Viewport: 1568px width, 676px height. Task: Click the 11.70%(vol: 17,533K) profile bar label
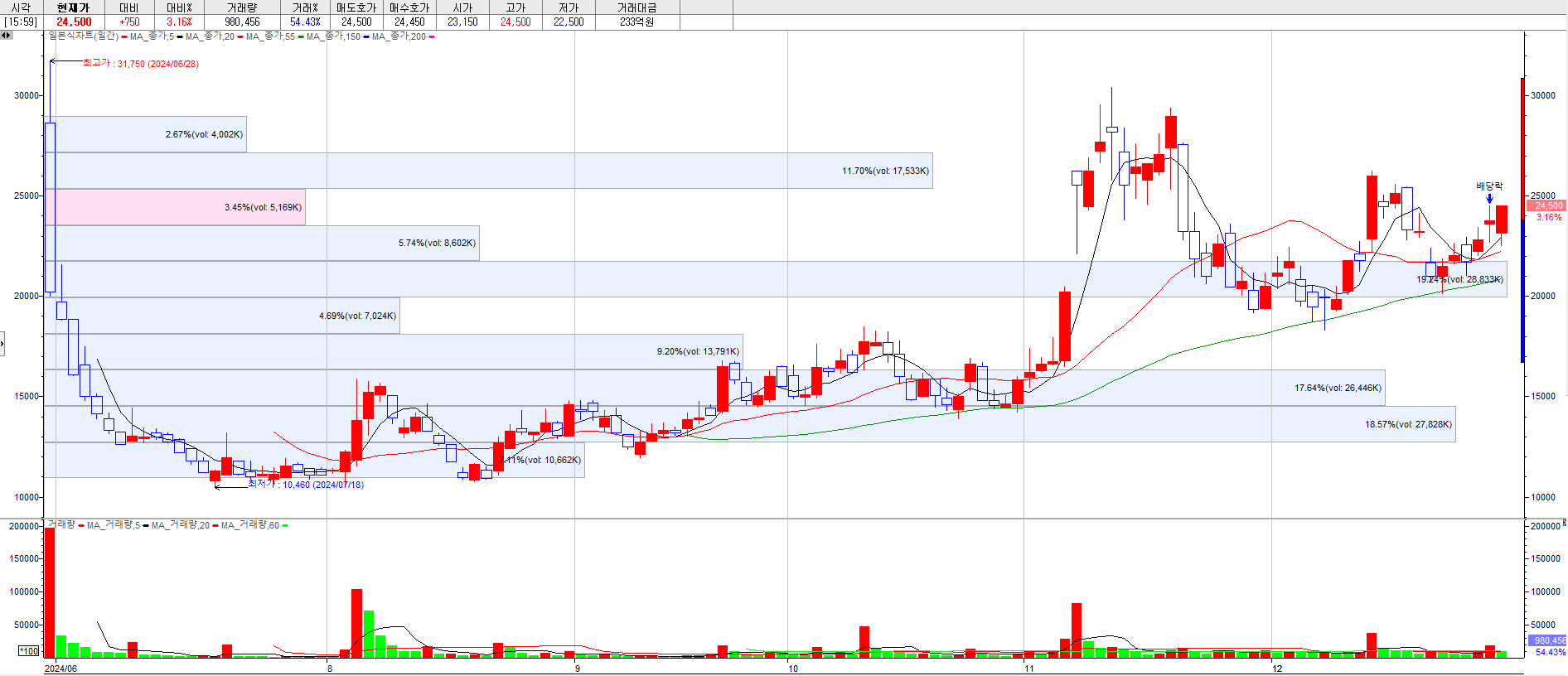pyautogui.click(x=885, y=171)
